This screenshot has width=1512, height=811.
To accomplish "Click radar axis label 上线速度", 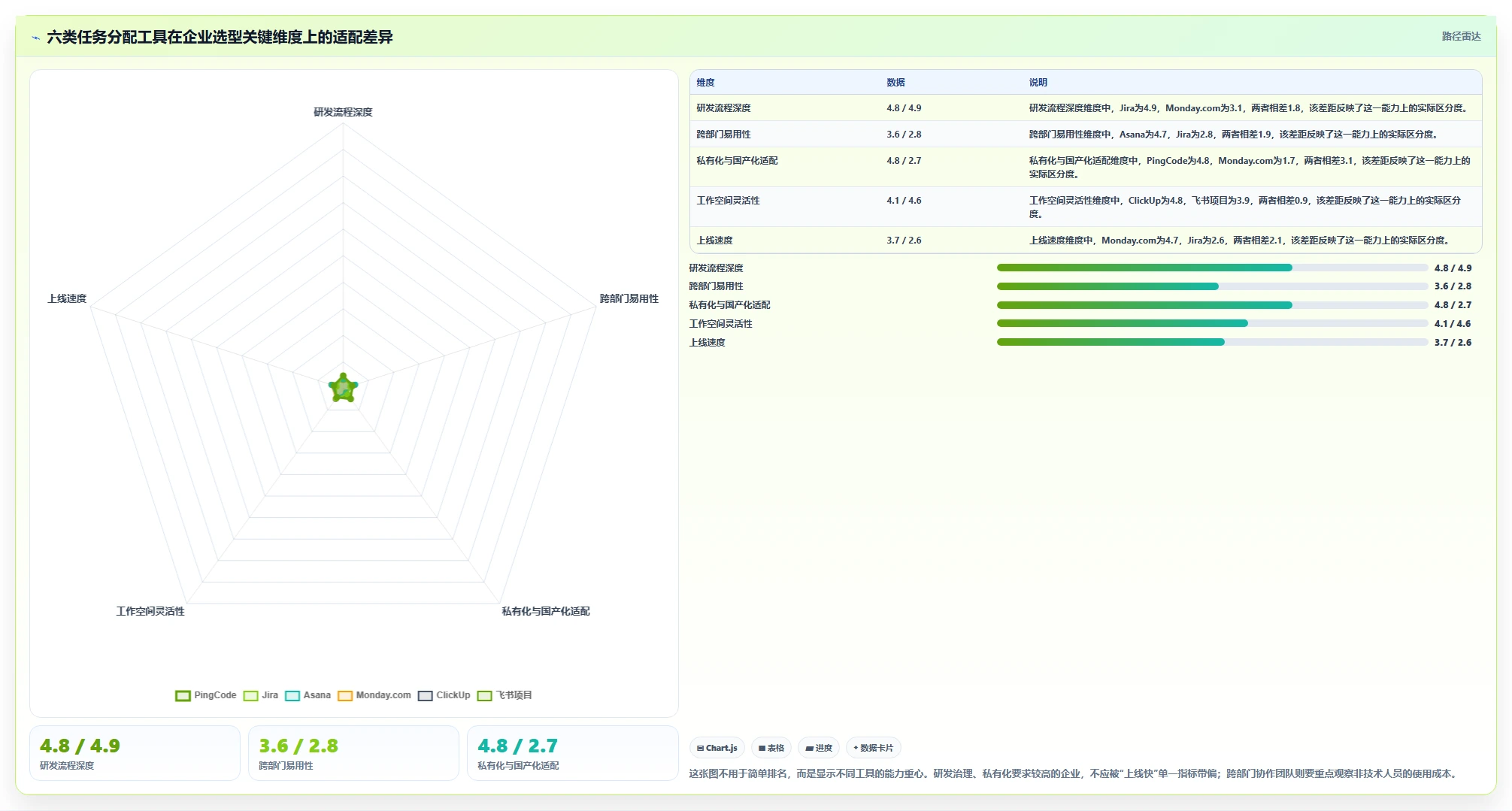I will point(67,298).
